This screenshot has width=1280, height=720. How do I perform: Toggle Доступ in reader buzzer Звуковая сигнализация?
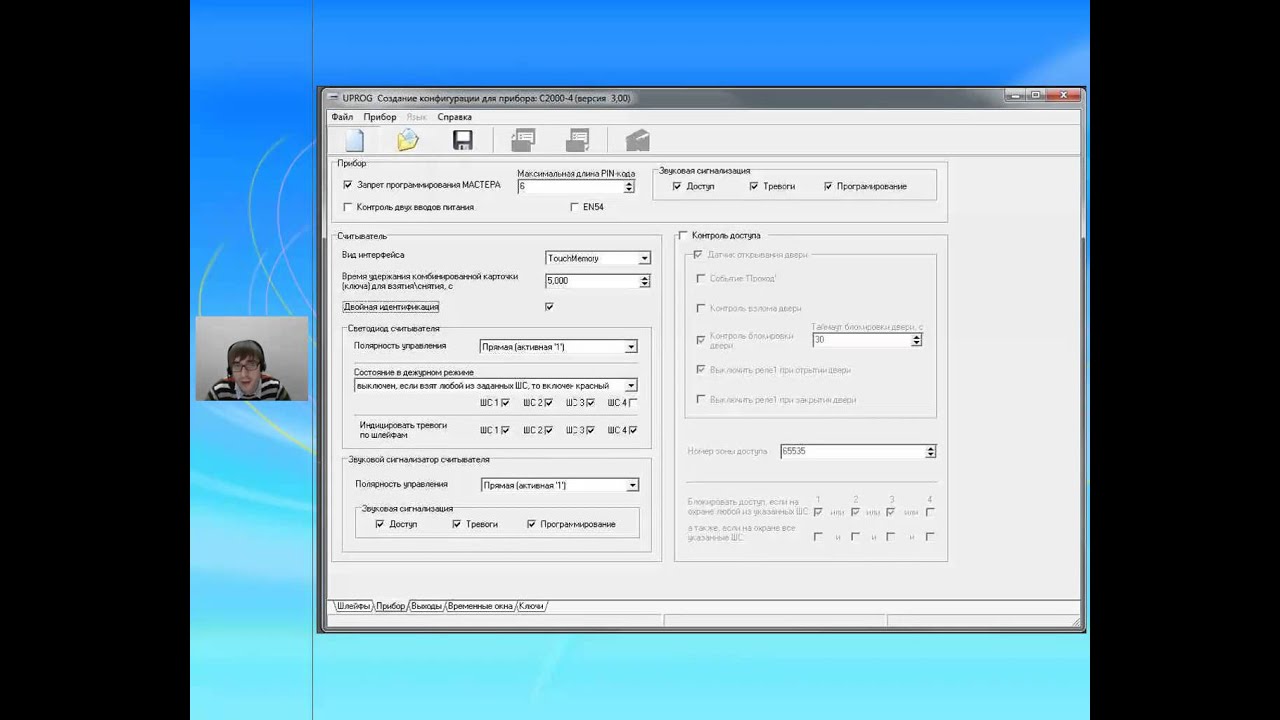tap(380, 524)
